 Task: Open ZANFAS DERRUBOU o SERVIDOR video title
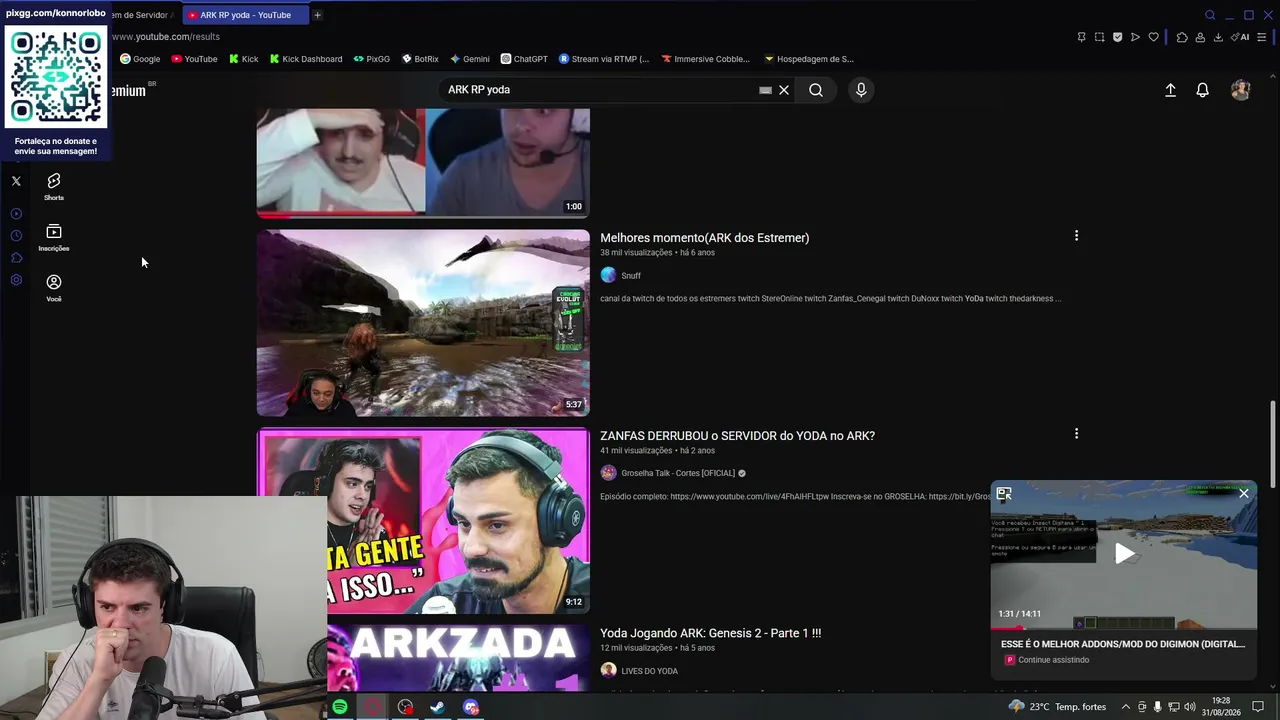click(x=738, y=436)
